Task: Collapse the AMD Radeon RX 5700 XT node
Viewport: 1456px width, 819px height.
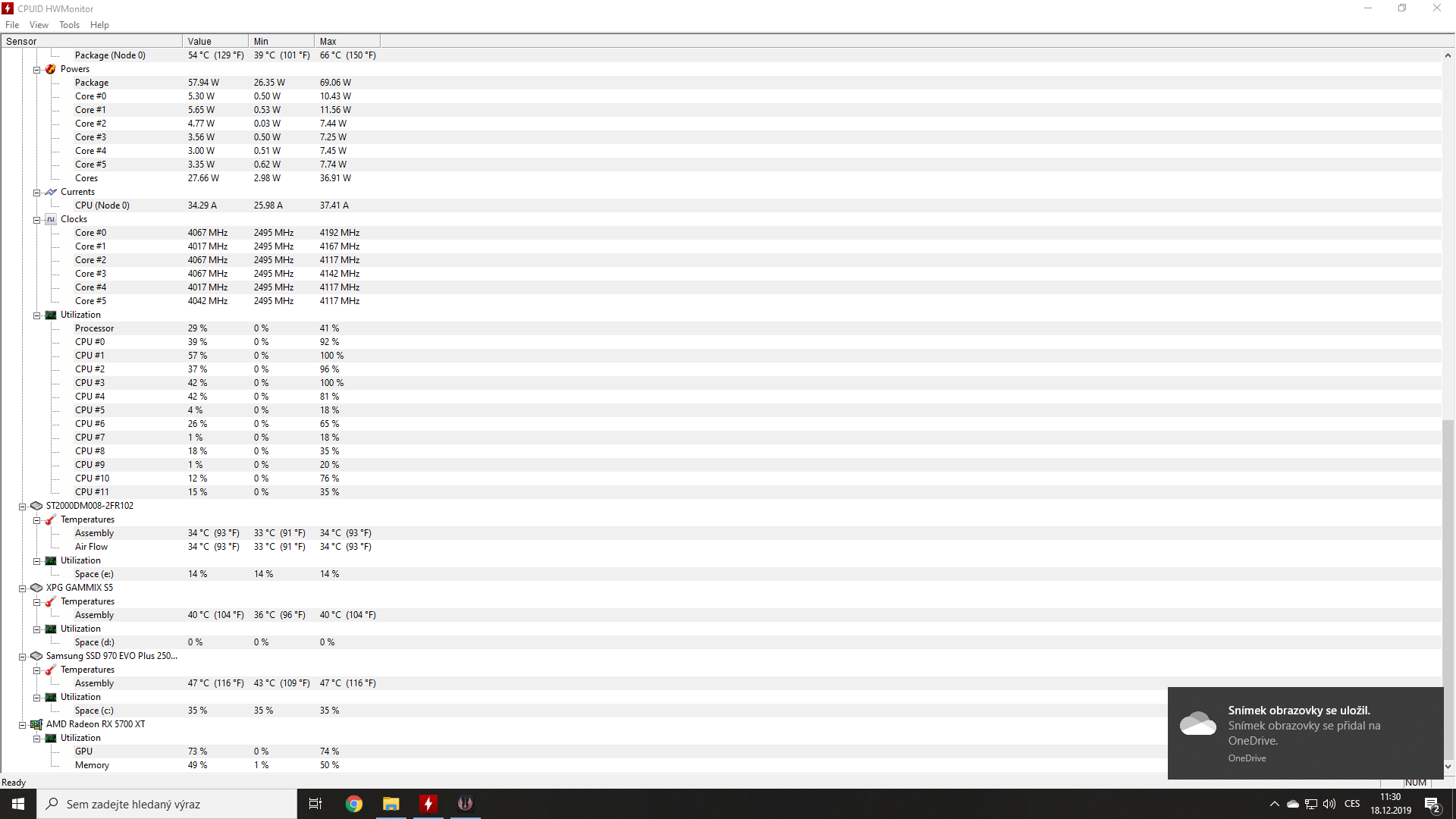Action: 23,725
